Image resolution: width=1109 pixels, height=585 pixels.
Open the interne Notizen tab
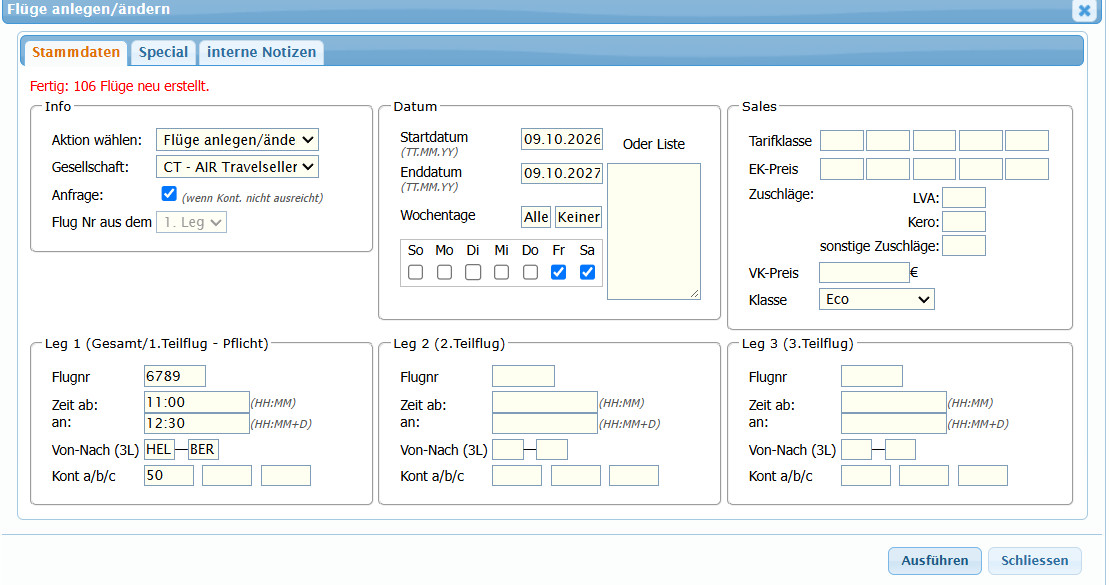[261, 52]
